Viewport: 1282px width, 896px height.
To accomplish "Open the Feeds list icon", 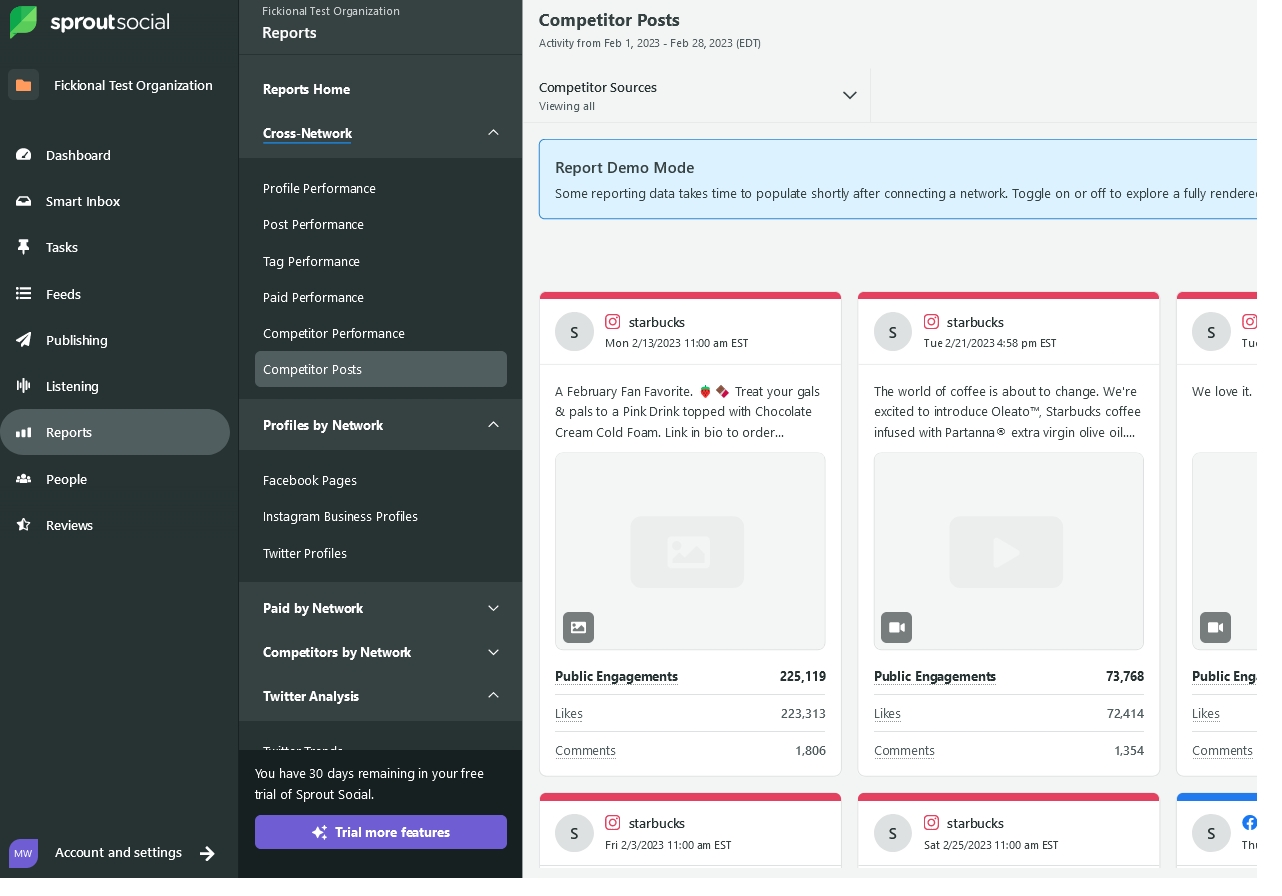I will click(x=24, y=294).
